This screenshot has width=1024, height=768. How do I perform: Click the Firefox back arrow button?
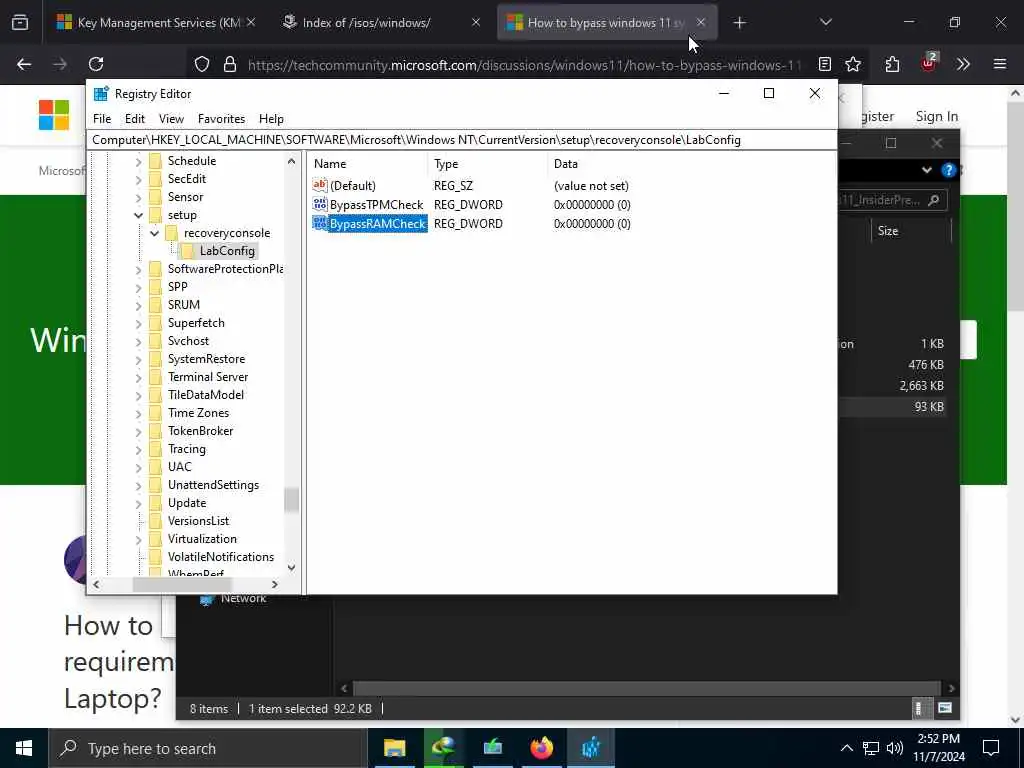(24, 64)
